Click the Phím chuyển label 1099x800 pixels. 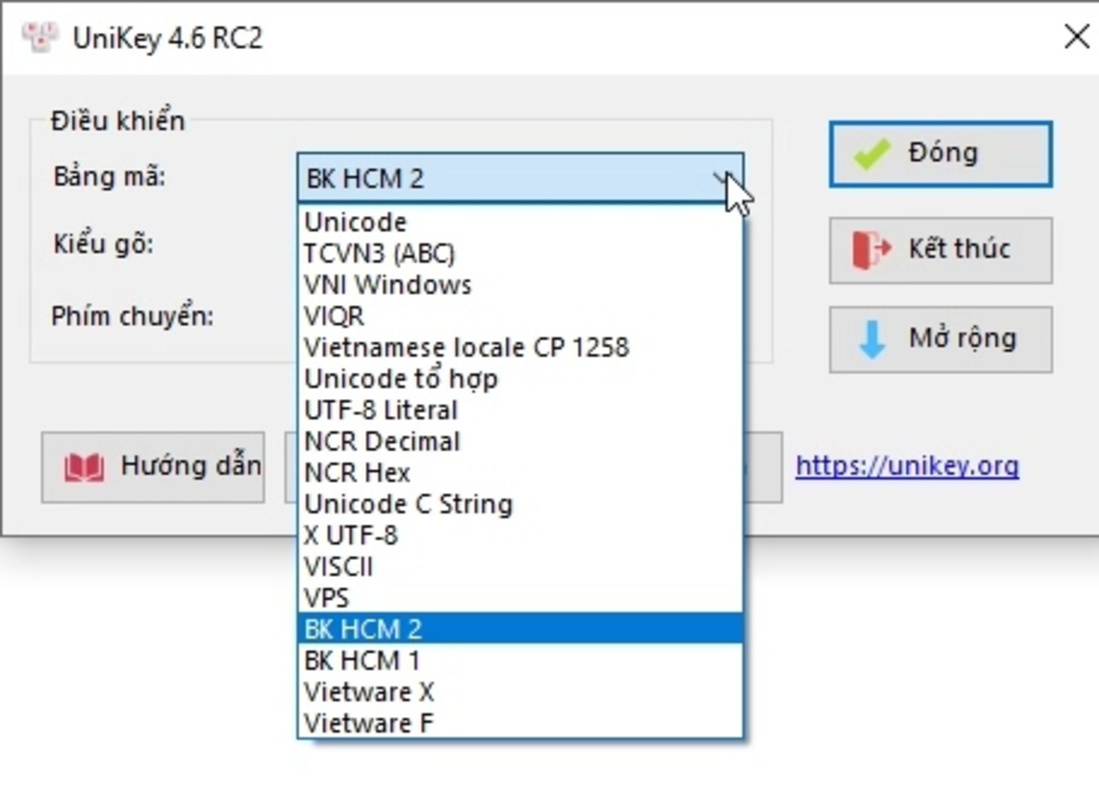(x=132, y=316)
